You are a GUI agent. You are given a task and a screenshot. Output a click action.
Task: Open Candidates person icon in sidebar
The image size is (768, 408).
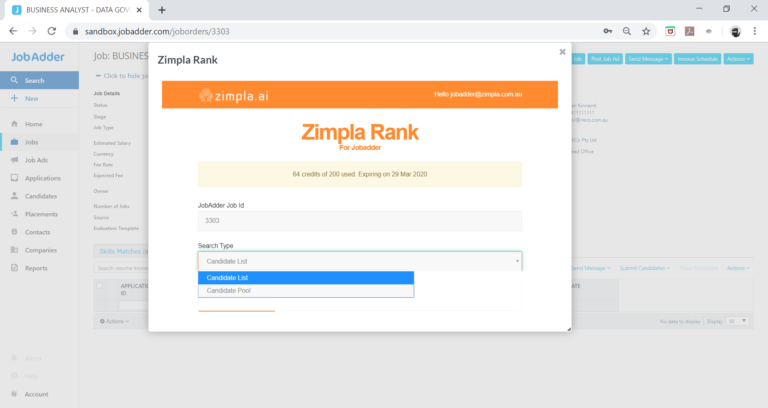point(14,196)
